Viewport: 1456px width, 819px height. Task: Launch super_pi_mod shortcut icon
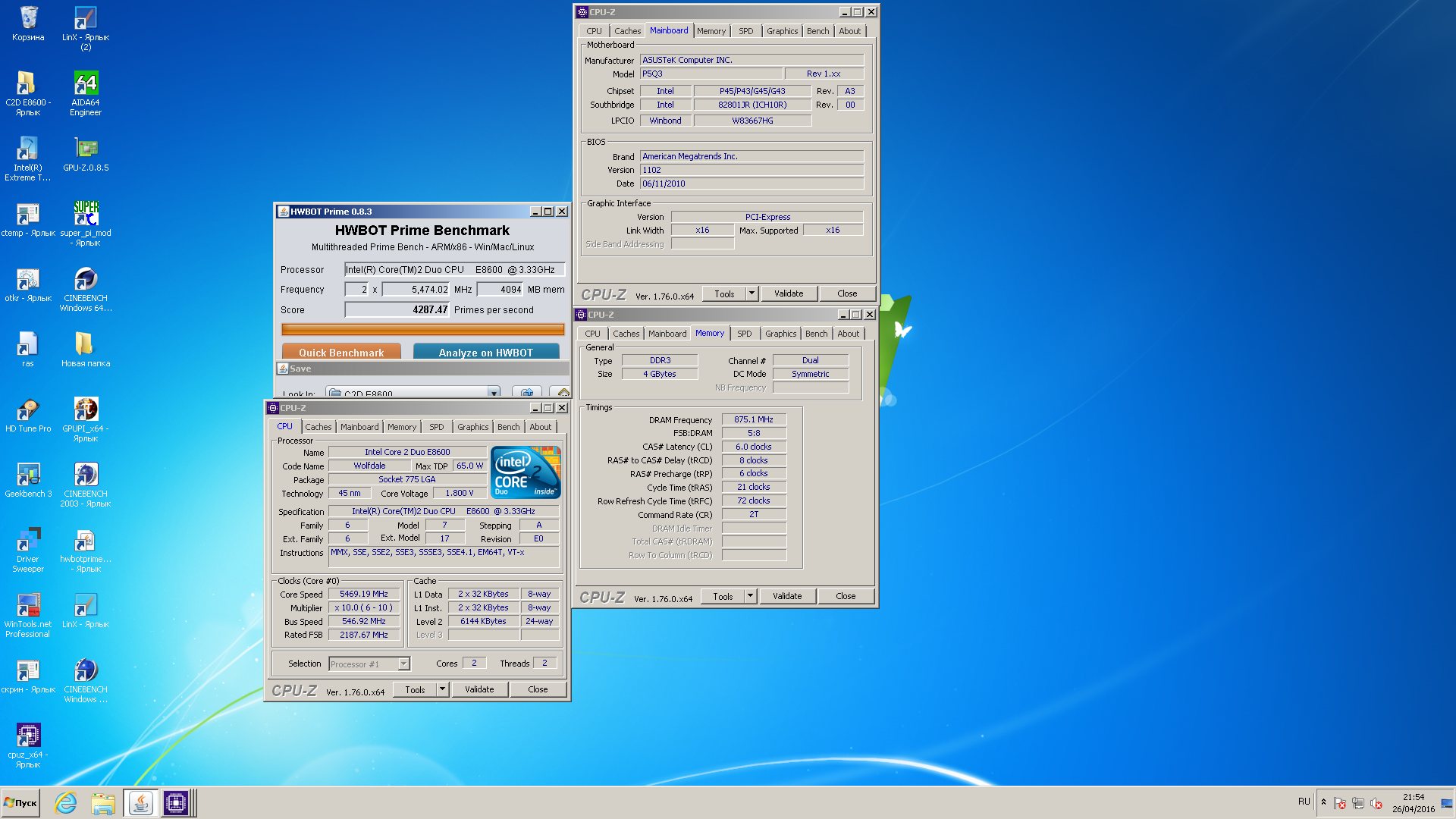[x=86, y=224]
